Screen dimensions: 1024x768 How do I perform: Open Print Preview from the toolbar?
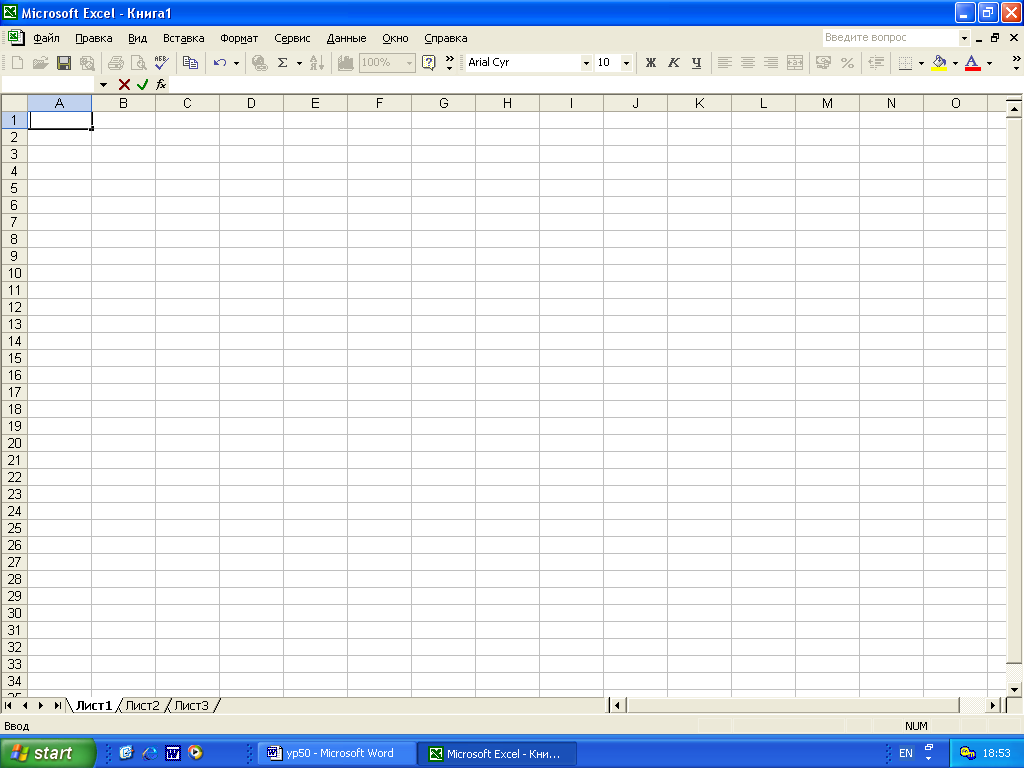coord(138,63)
